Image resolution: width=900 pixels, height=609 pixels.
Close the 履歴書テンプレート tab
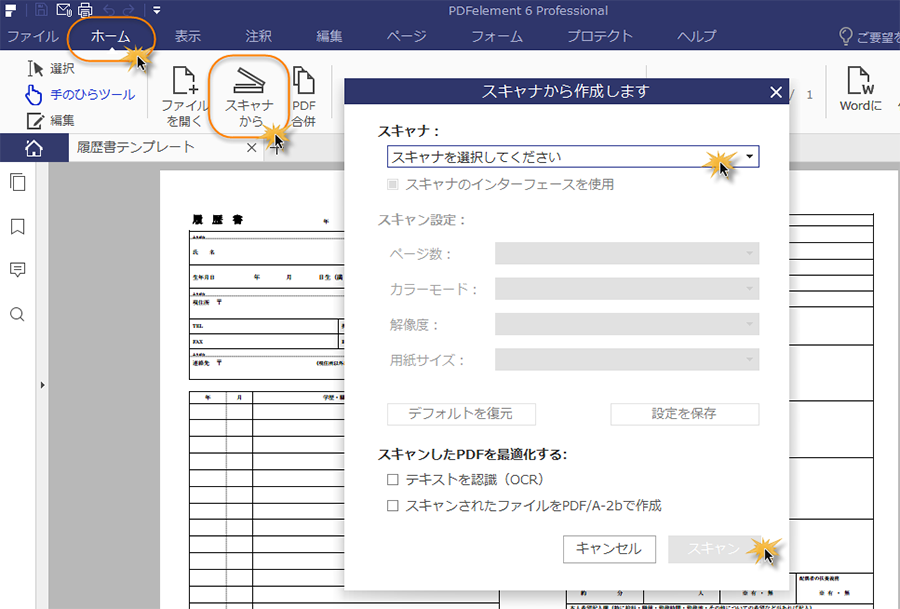coord(251,148)
